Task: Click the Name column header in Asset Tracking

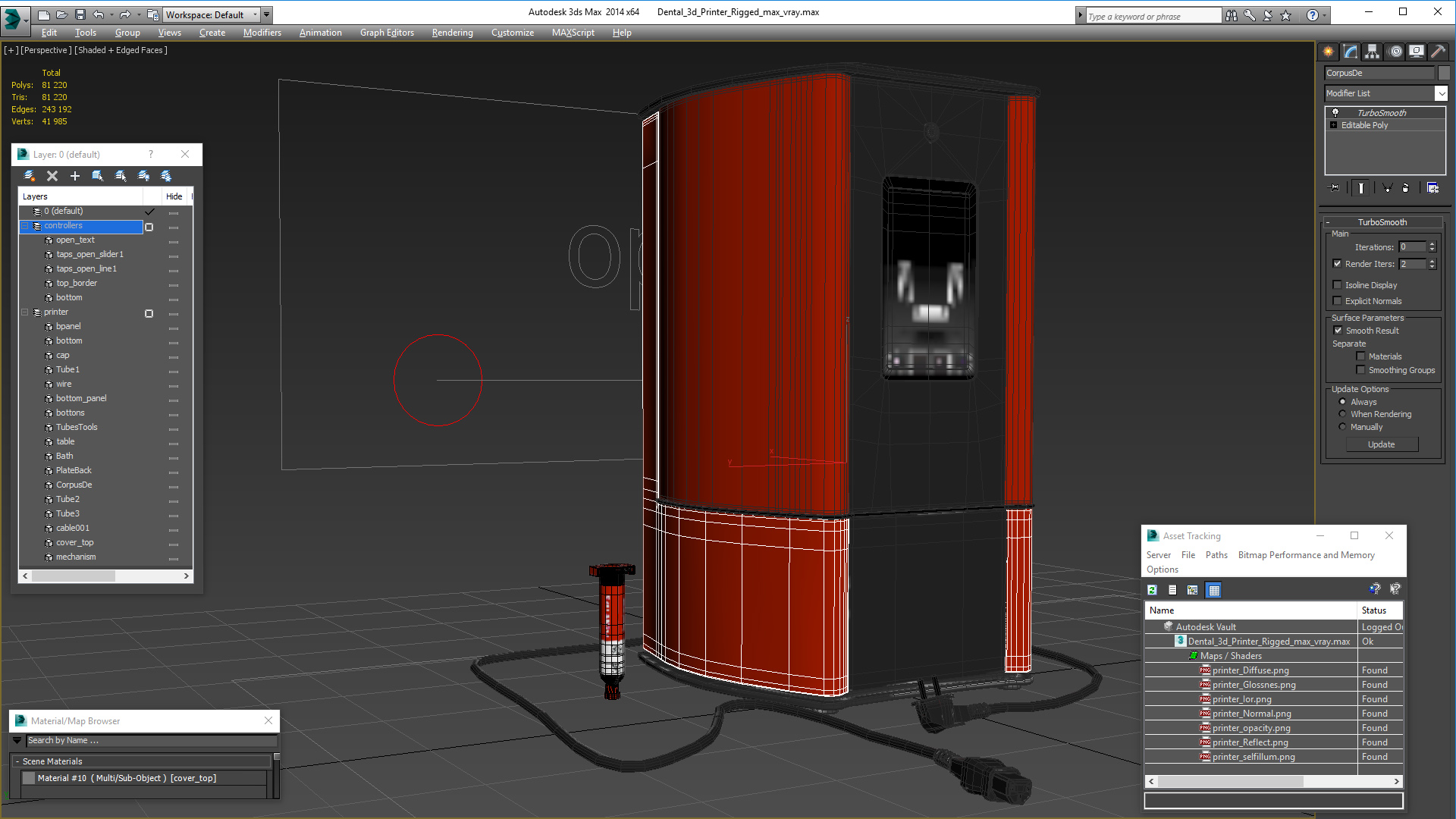Action: pyautogui.click(x=1251, y=610)
